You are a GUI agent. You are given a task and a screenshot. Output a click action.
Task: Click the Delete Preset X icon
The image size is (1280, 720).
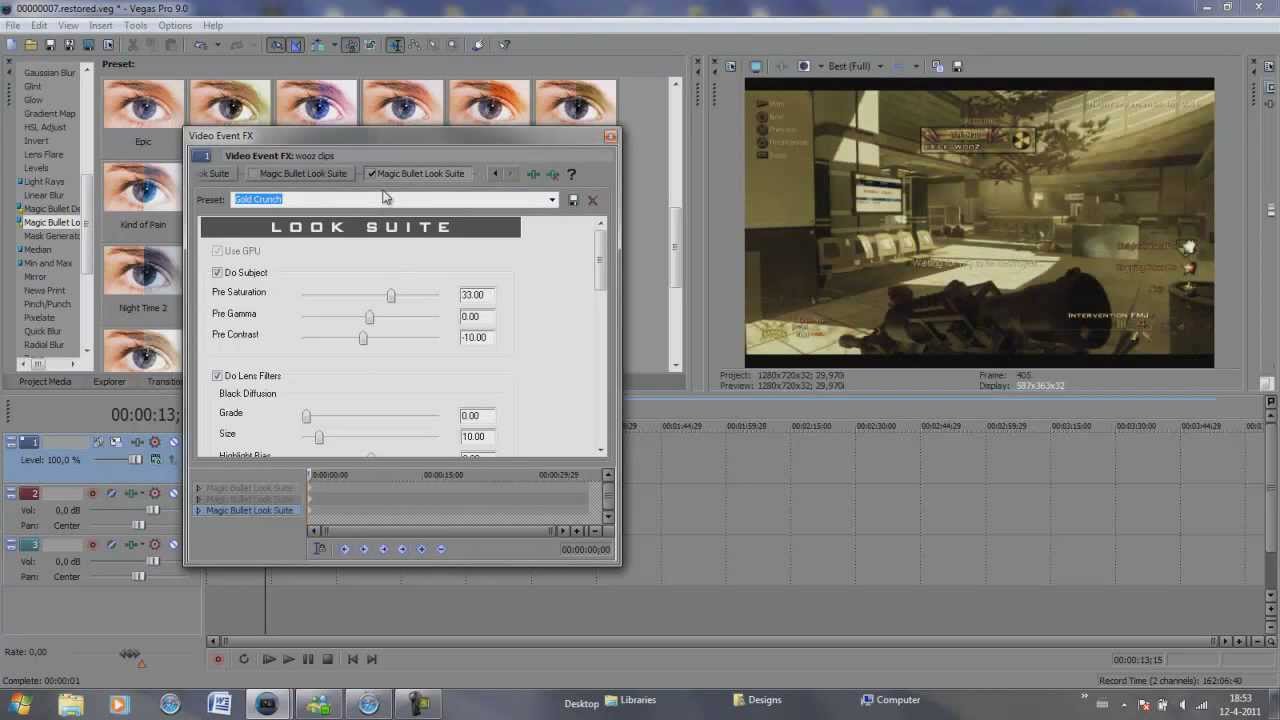[x=592, y=200]
